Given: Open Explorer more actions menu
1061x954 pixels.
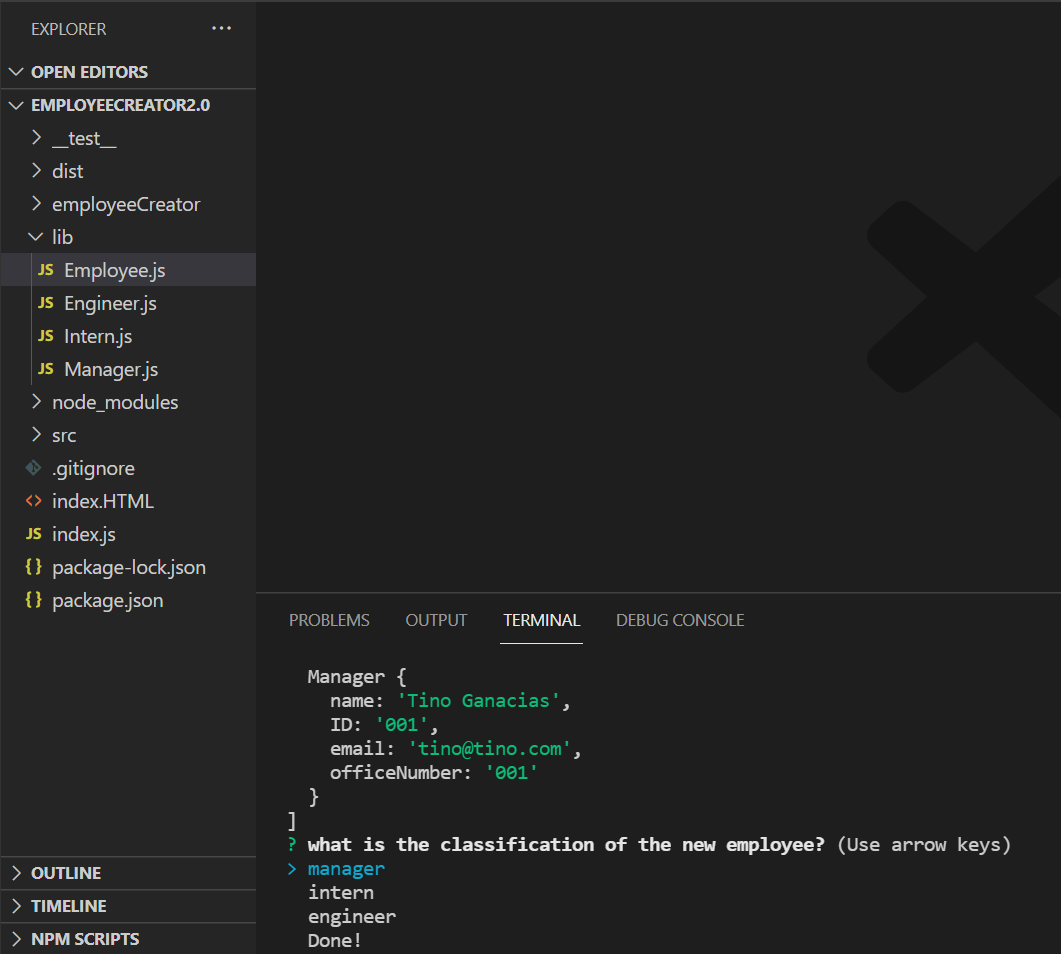Looking at the screenshot, I should pyautogui.click(x=221, y=29).
